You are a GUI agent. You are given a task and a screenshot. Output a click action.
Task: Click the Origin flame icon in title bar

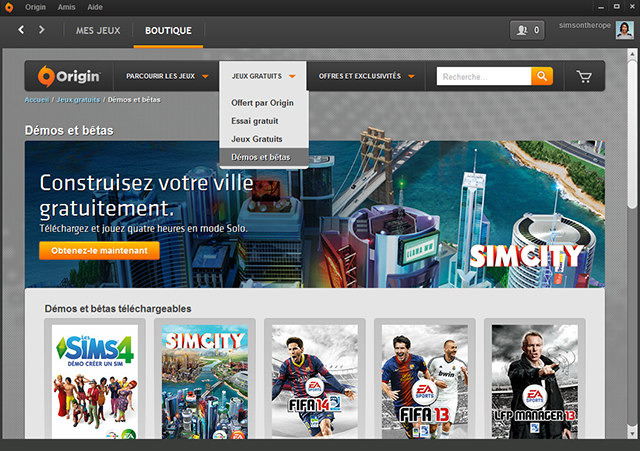click(9, 7)
